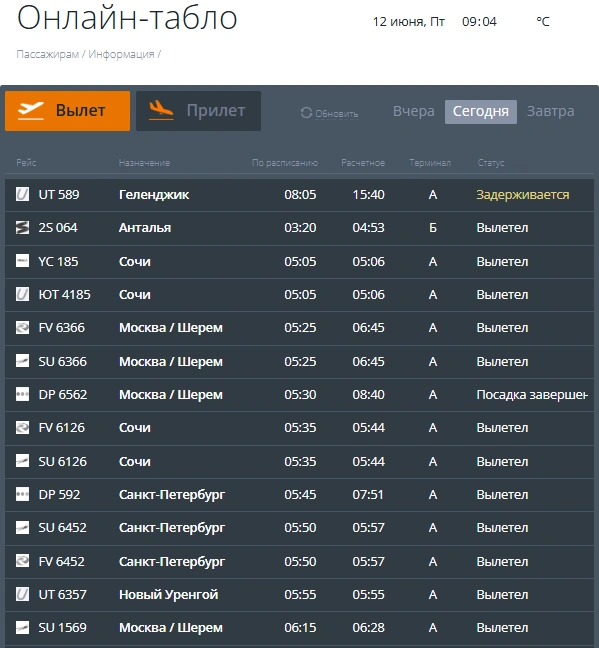Switch to the Вылет departures tab

coord(67,111)
